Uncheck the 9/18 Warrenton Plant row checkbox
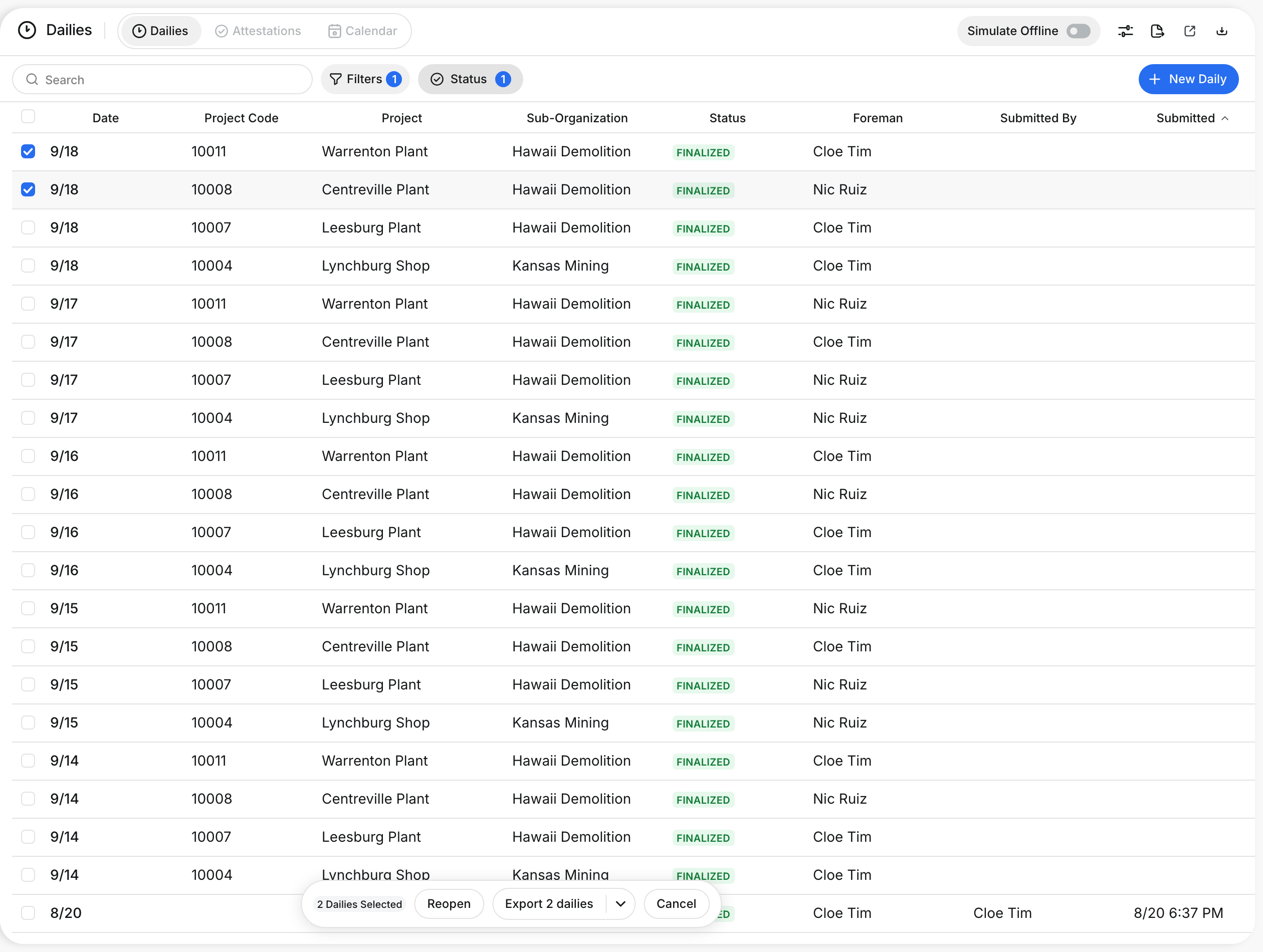 tap(28, 151)
